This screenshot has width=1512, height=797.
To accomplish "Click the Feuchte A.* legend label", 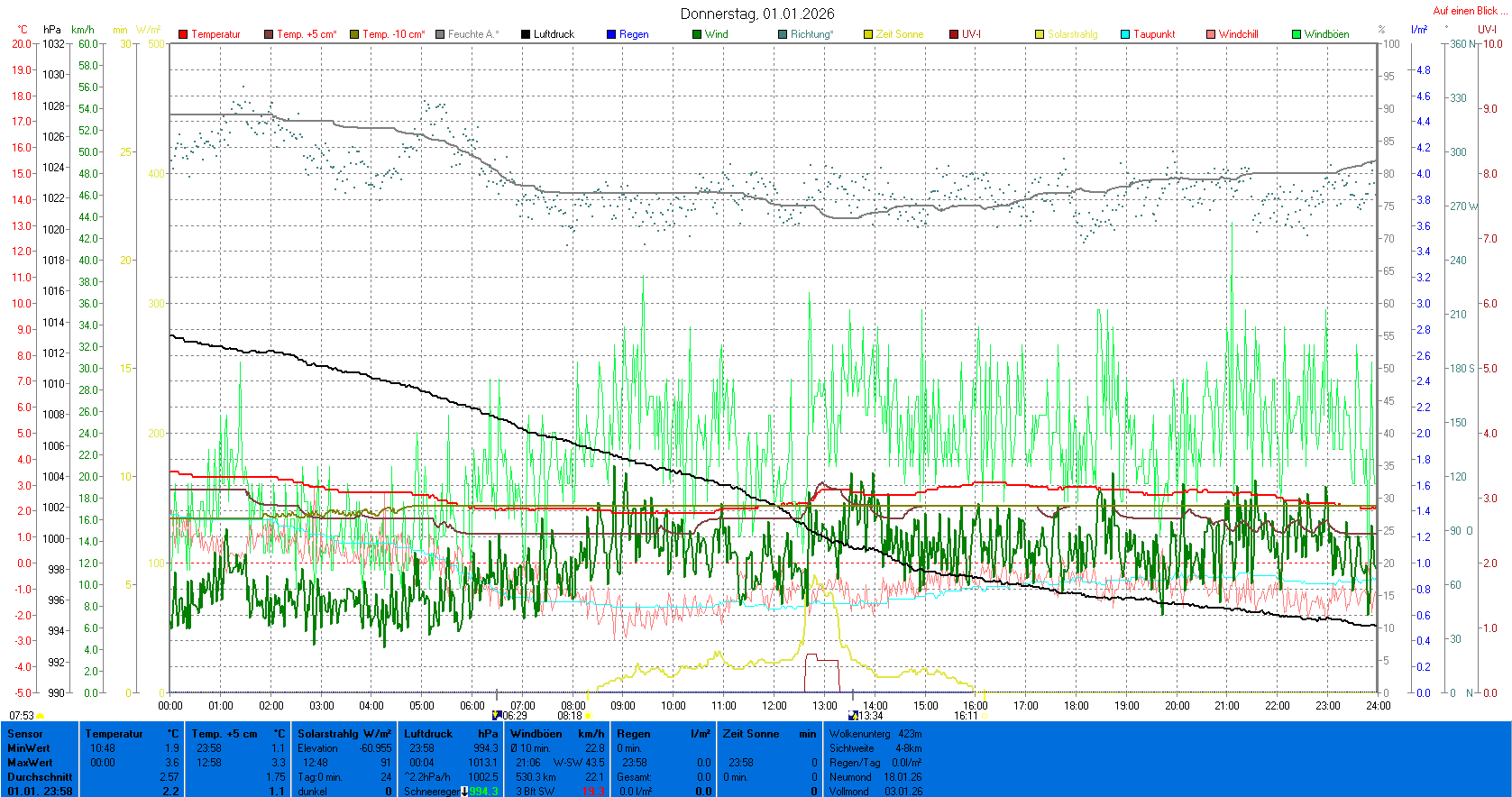I will tap(472, 34).
